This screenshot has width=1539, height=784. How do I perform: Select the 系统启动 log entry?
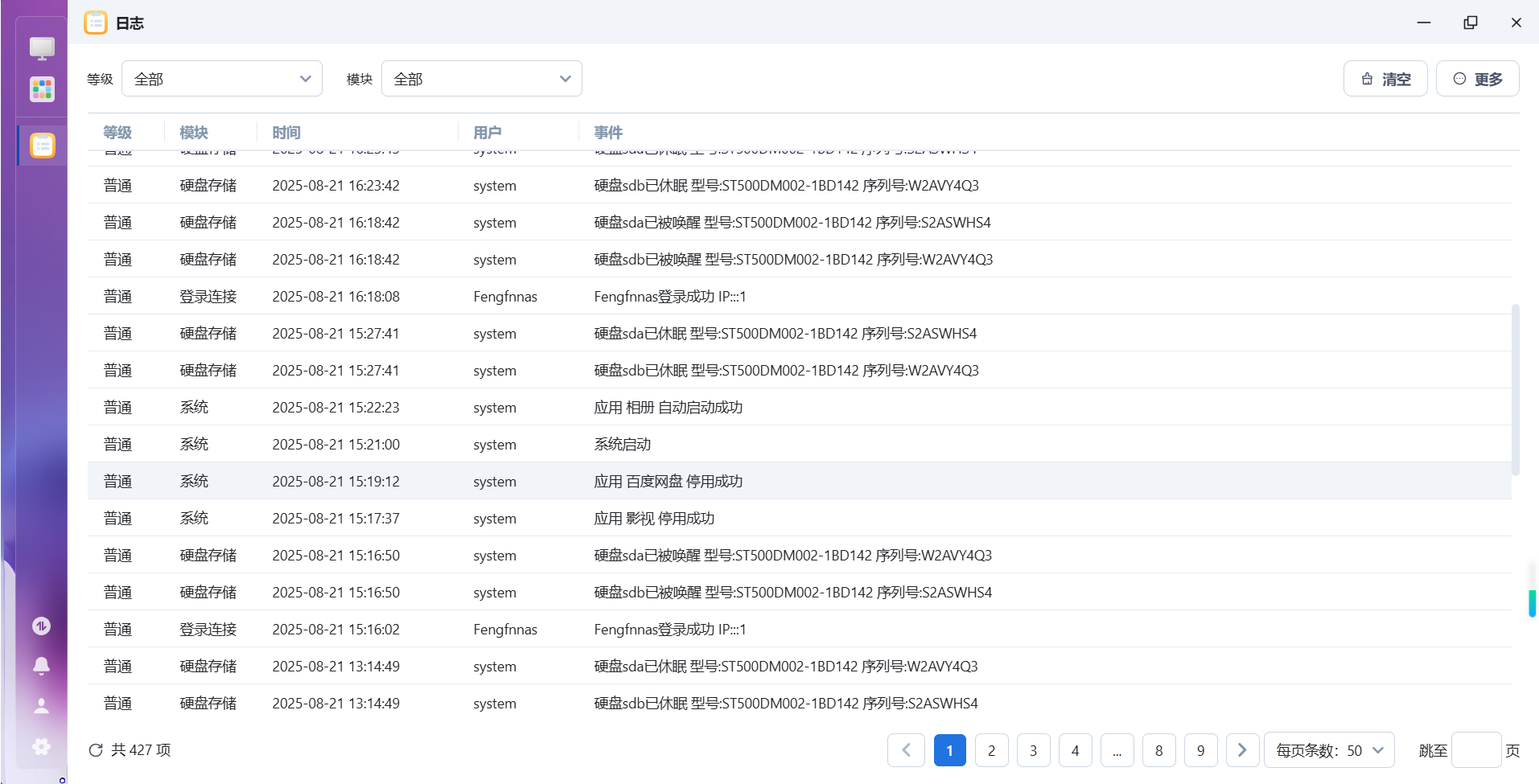[x=800, y=444]
